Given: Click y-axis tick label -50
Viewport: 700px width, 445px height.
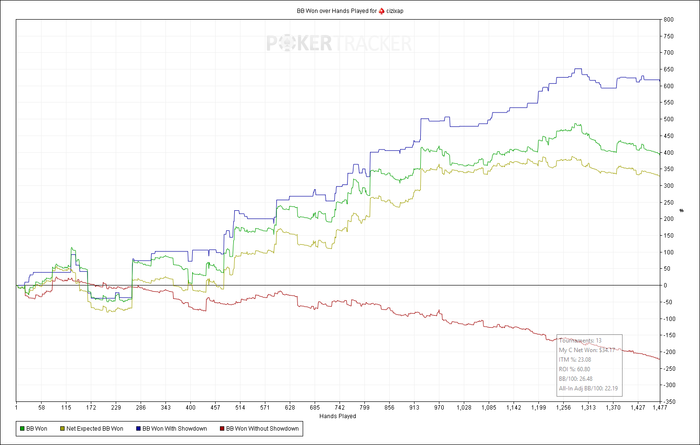Looking at the screenshot, I should (668, 302).
